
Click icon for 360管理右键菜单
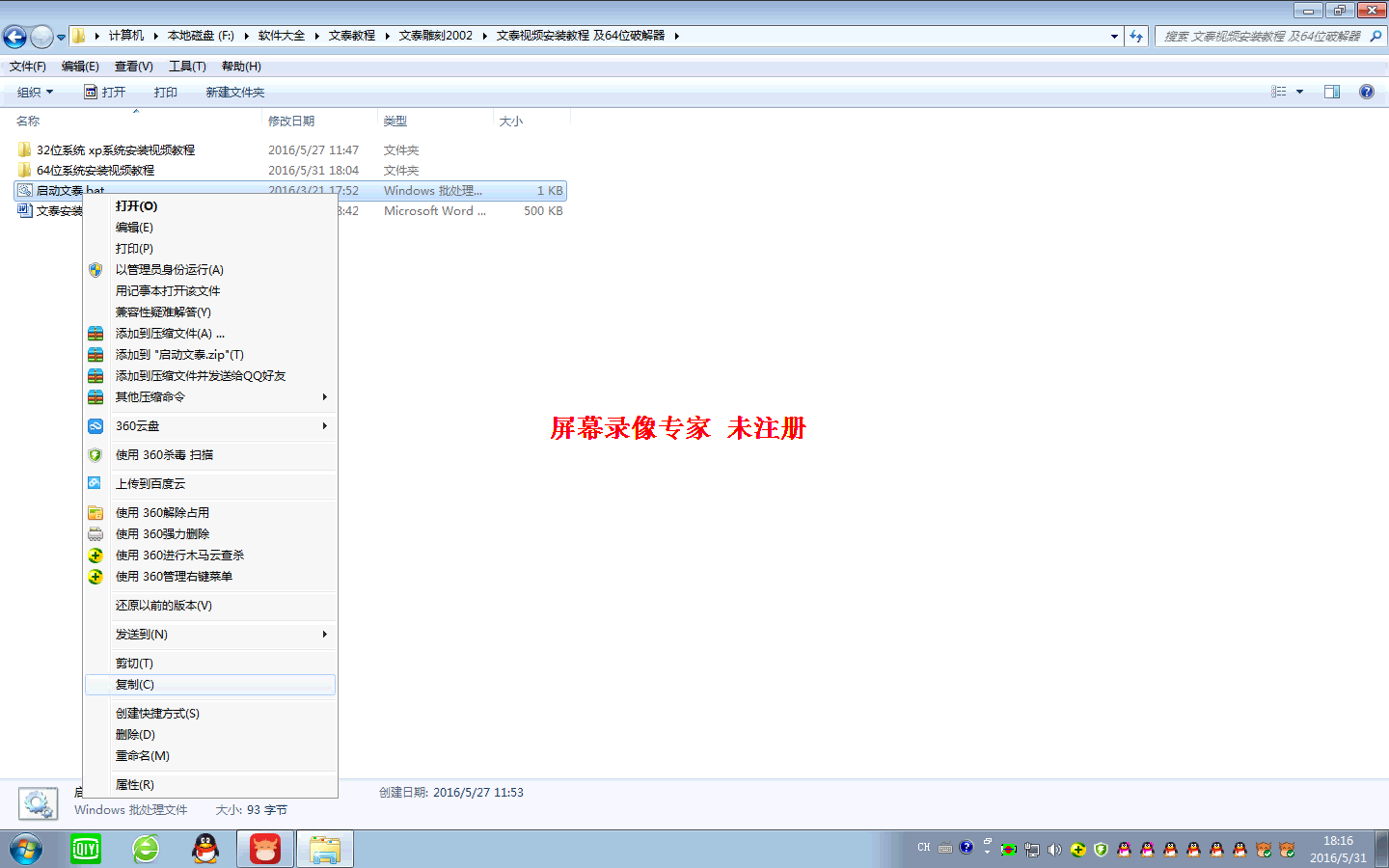95,577
